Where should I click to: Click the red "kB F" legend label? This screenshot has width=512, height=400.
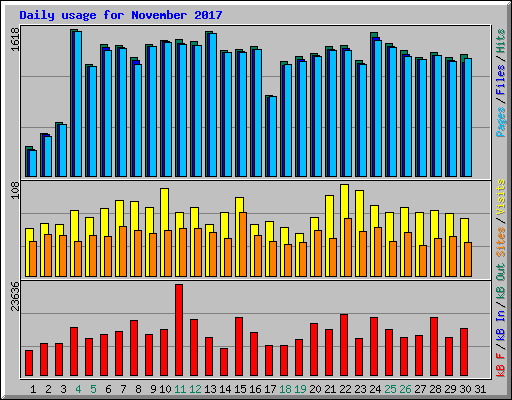pyautogui.click(x=500, y=365)
